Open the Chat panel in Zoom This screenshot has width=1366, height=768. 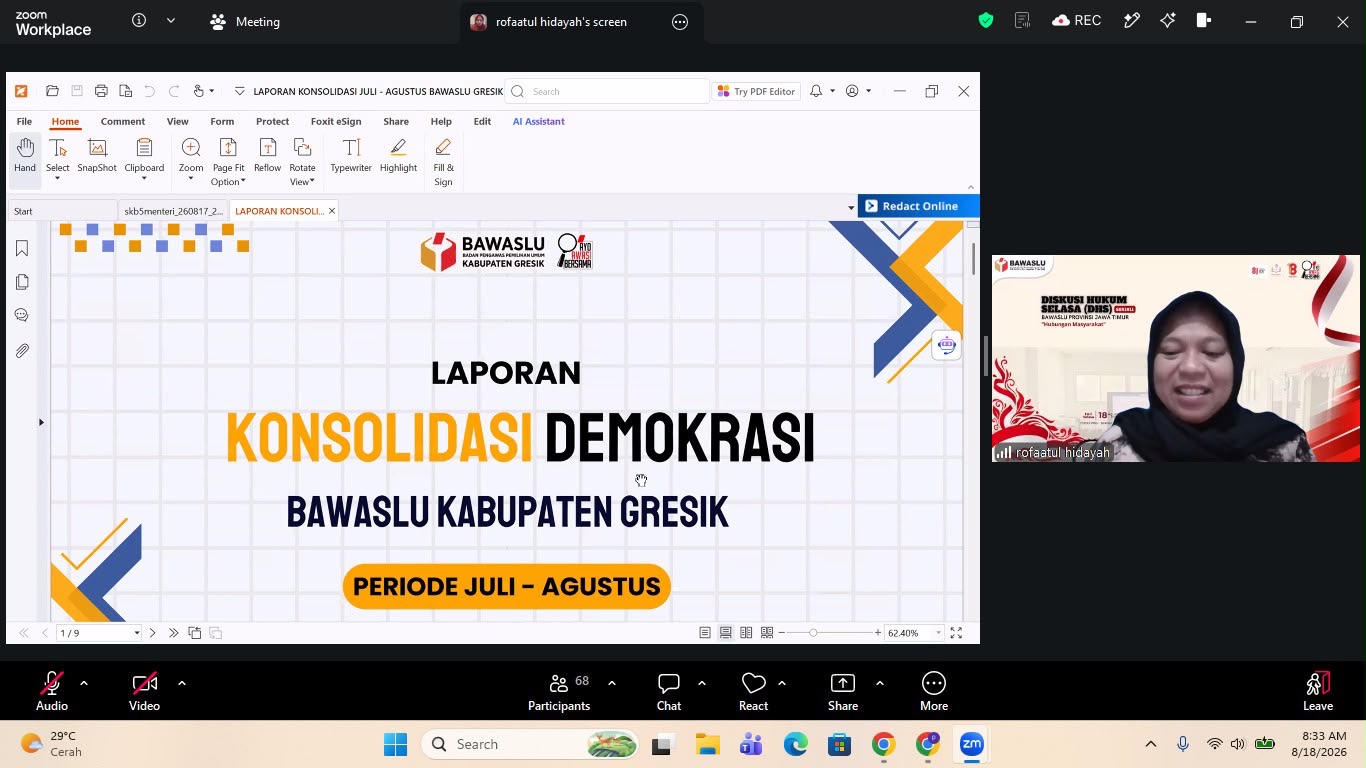pyautogui.click(x=669, y=691)
